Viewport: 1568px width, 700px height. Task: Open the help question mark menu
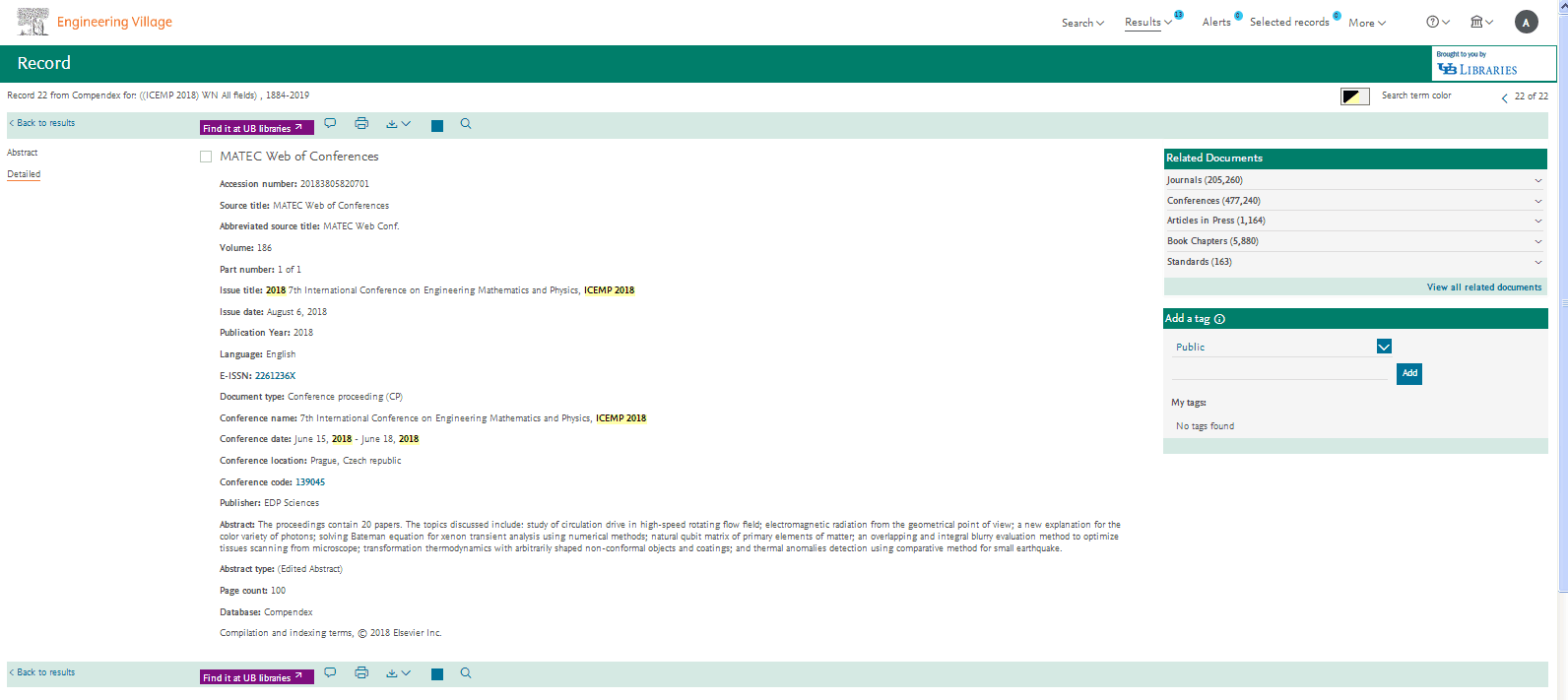pos(1438,22)
